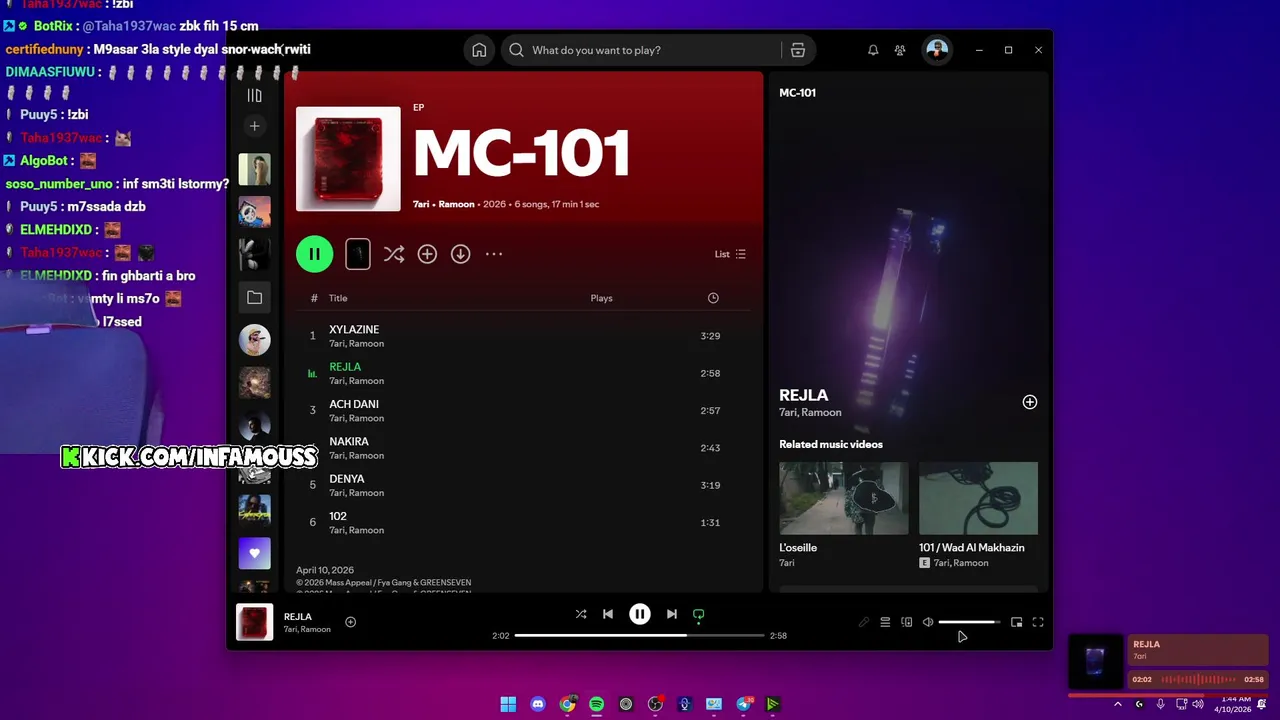Open Connect to a device icon
This screenshot has width=1280, height=720.
pyautogui.click(x=907, y=622)
